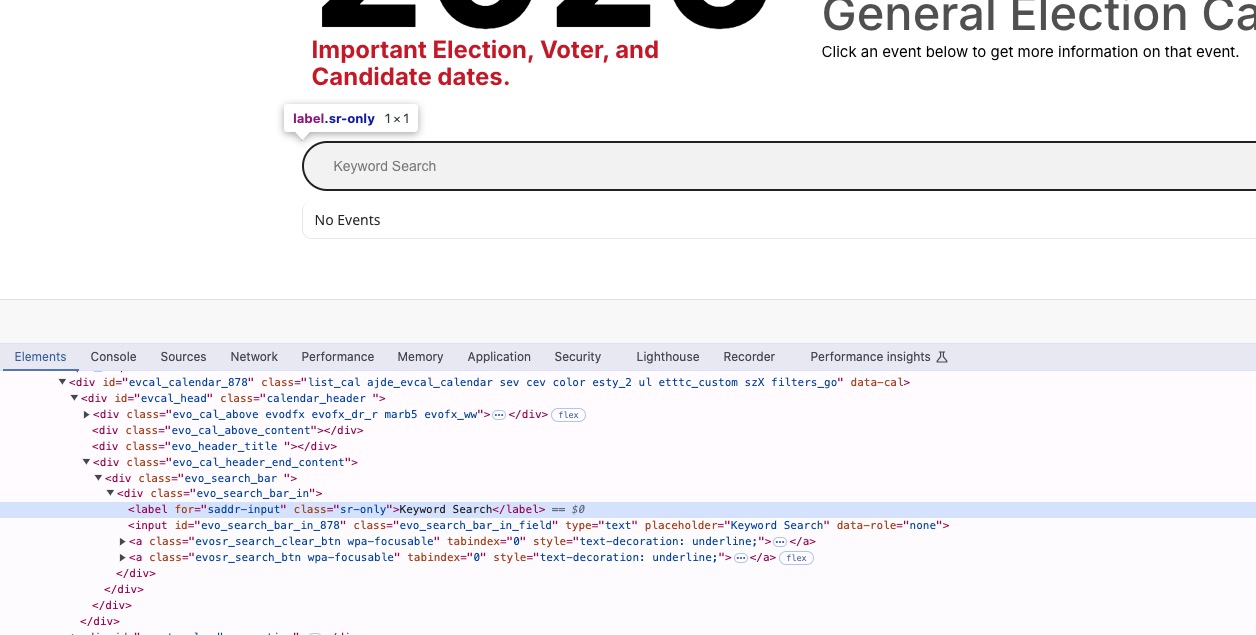Click ellipsis in evosr_search_btn anchor
This screenshot has width=1256, height=635.
click(741, 557)
